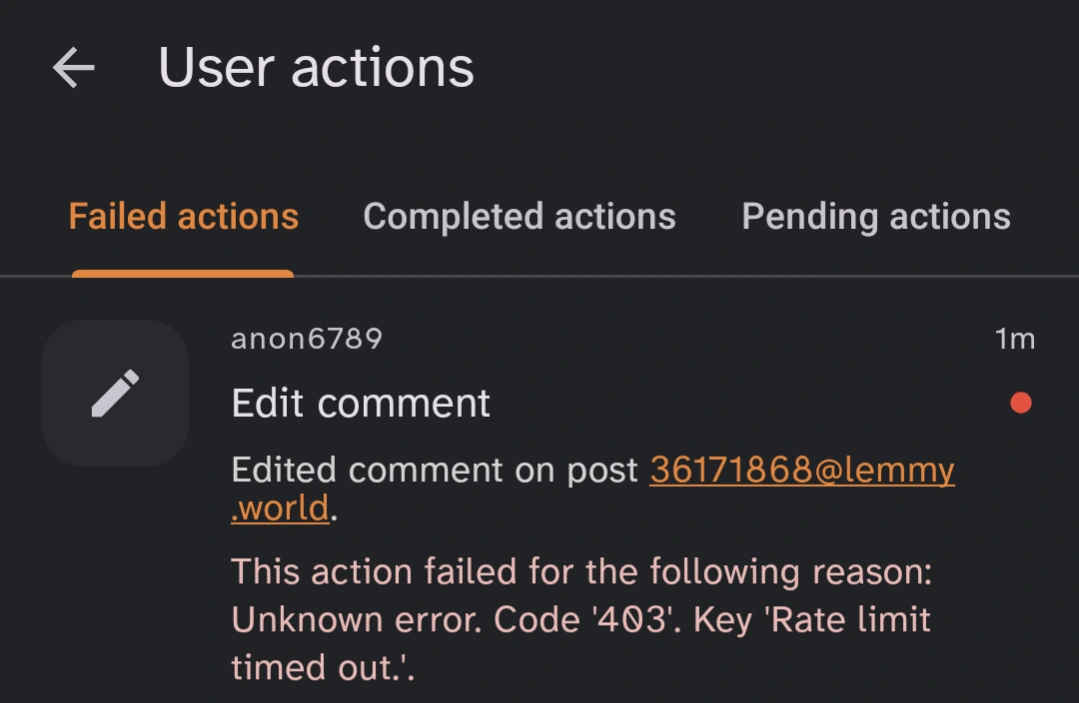Open the 36171868@lemmy post link

click(x=802, y=469)
